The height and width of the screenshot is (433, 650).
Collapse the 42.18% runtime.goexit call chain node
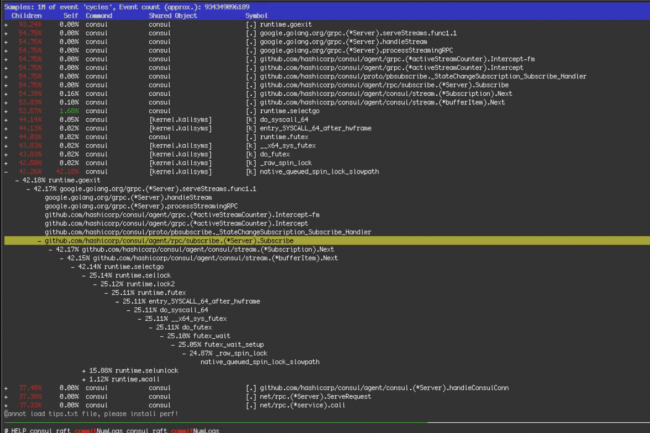coord(17,181)
